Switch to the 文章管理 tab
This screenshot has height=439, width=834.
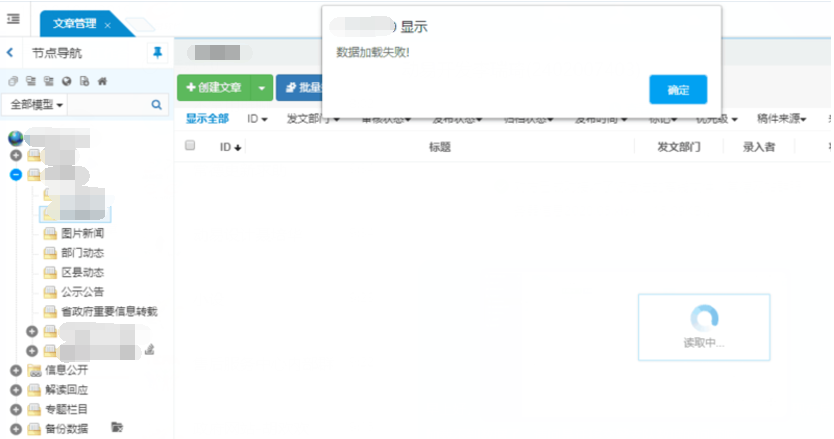pyautogui.click(x=75, y=24)
